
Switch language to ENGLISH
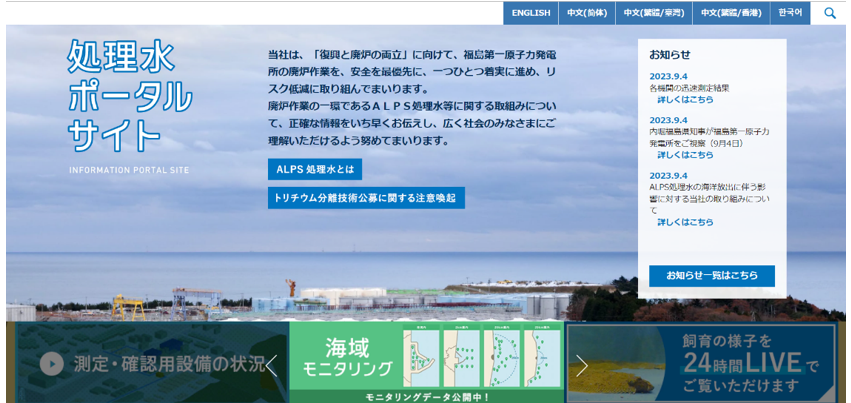(x=531, y=13)
